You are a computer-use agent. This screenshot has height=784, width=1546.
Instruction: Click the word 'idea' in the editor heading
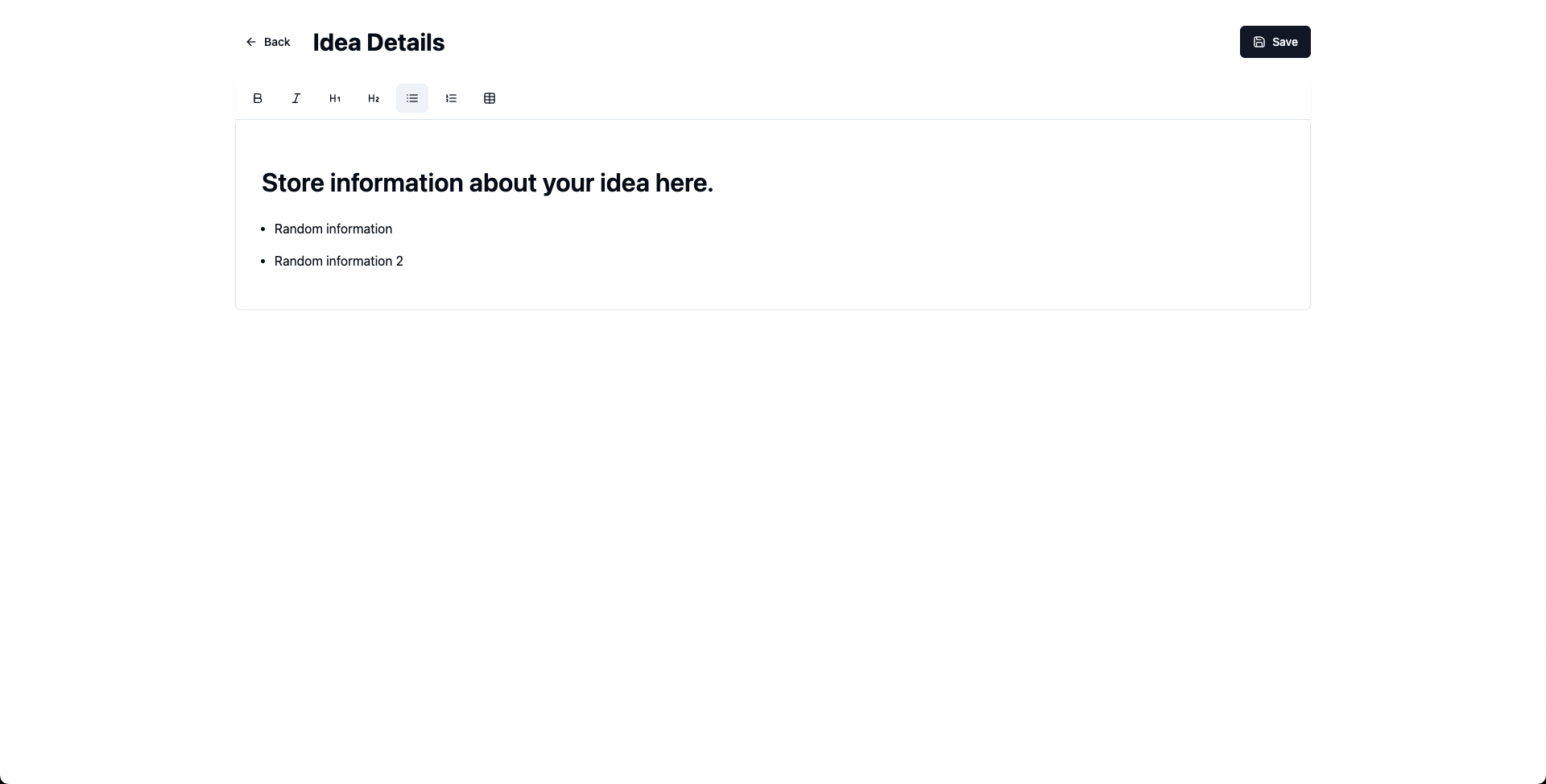pyautogui.click(x=624, y=184)
